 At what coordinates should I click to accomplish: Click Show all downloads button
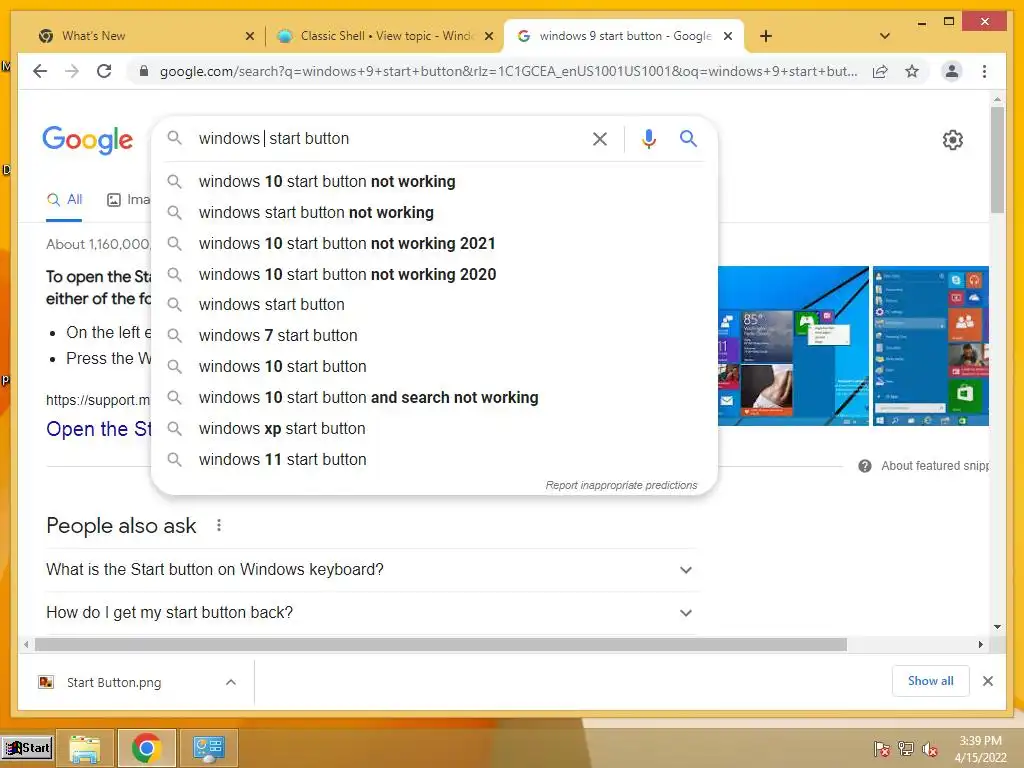[931, 681]
